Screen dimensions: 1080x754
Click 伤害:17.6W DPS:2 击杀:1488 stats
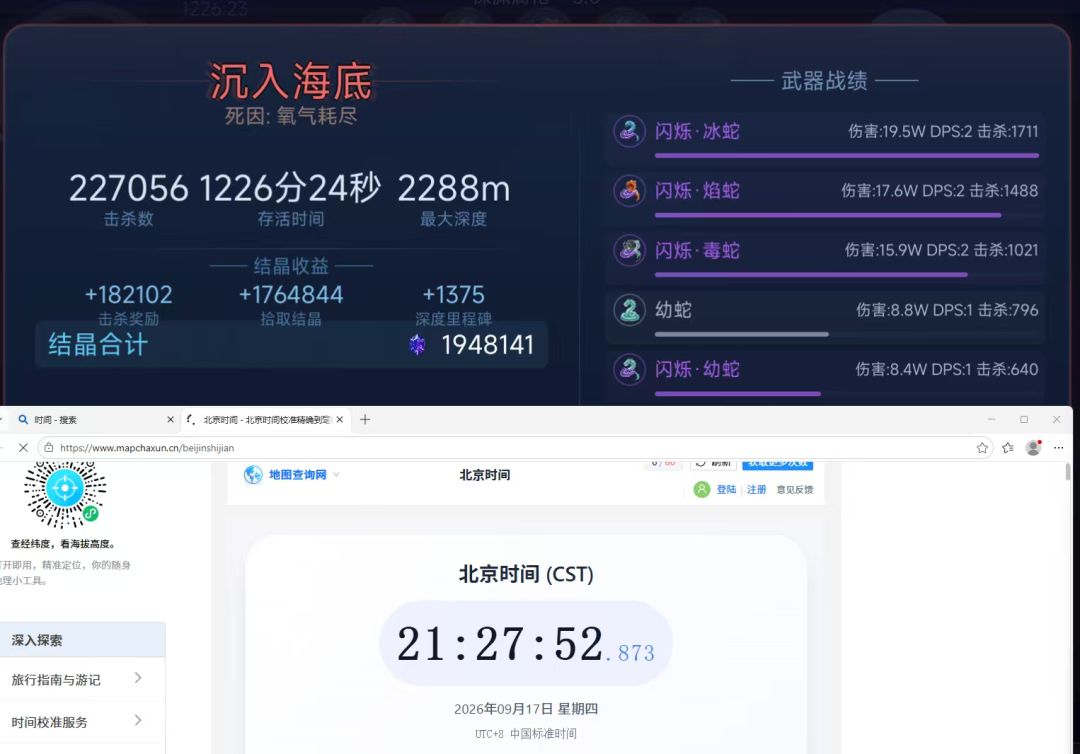tap(939, 191)
